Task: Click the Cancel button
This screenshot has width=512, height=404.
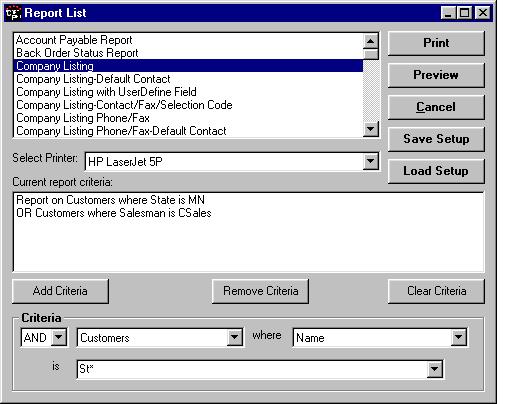Action: (x=436, y=107)
